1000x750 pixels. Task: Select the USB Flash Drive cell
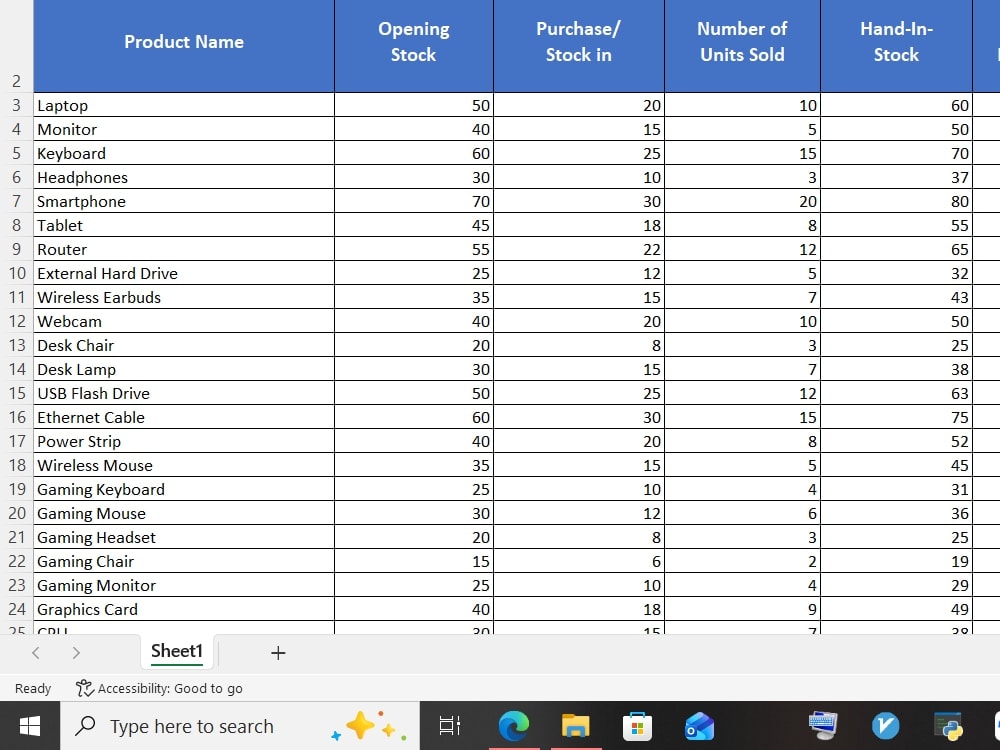click(184, 393)
